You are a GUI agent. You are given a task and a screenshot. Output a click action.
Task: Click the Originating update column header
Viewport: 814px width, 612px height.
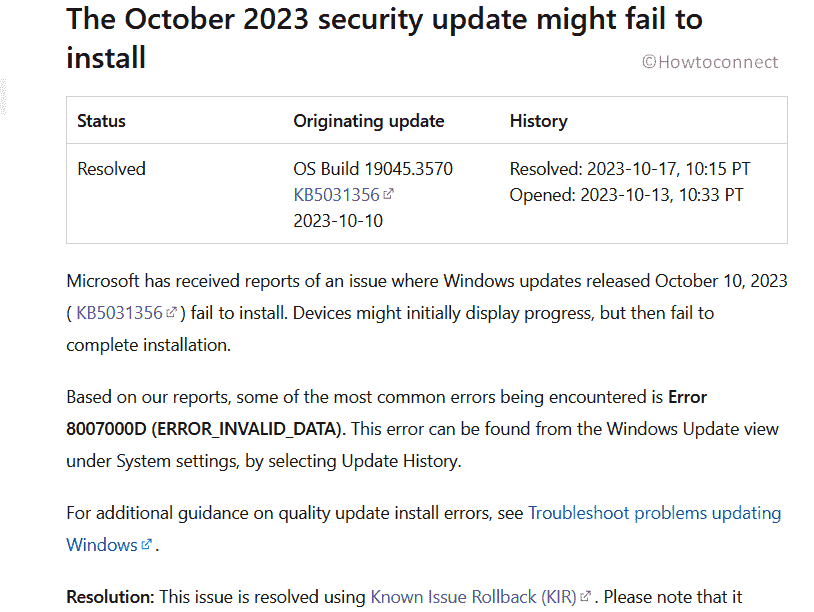pos(369,121)
